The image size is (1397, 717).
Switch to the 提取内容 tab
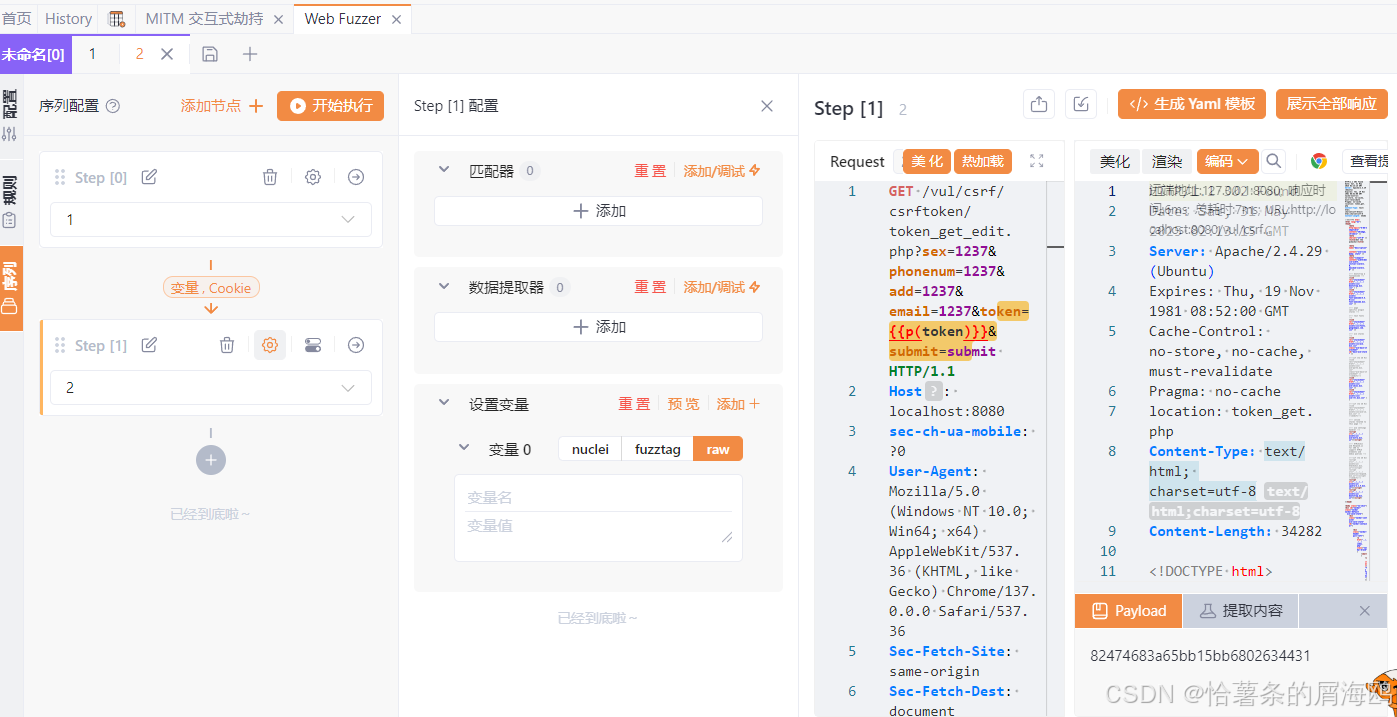pos(1241,610)
